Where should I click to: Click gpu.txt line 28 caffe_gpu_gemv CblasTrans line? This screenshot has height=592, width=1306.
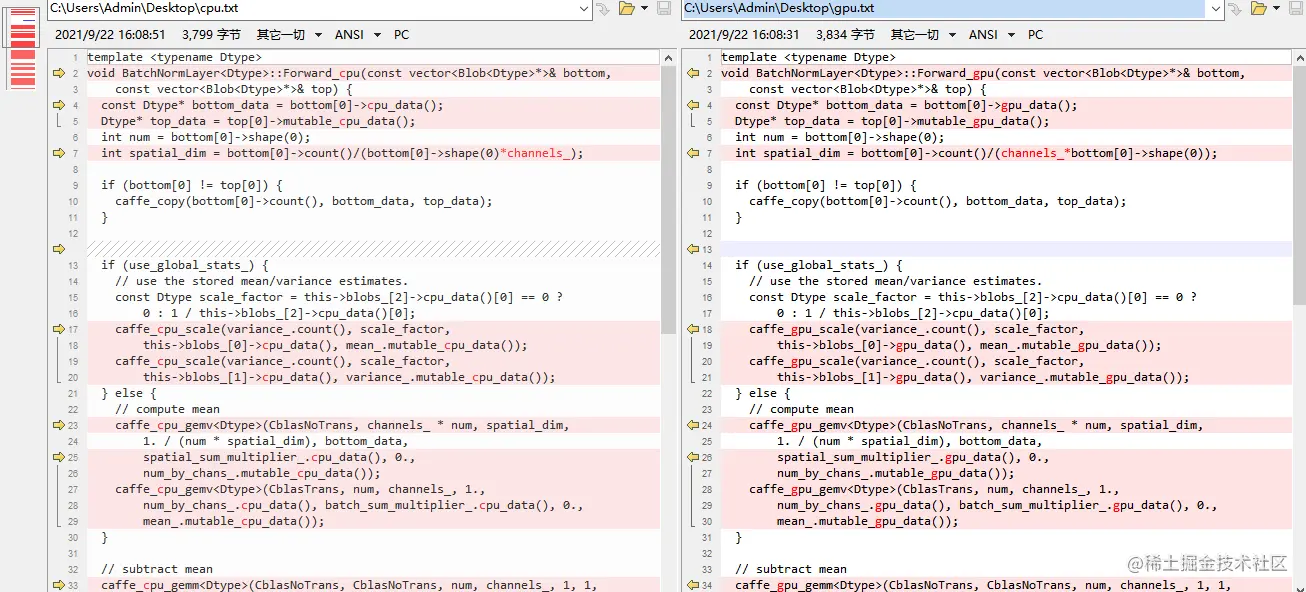(x=934, y=489)
